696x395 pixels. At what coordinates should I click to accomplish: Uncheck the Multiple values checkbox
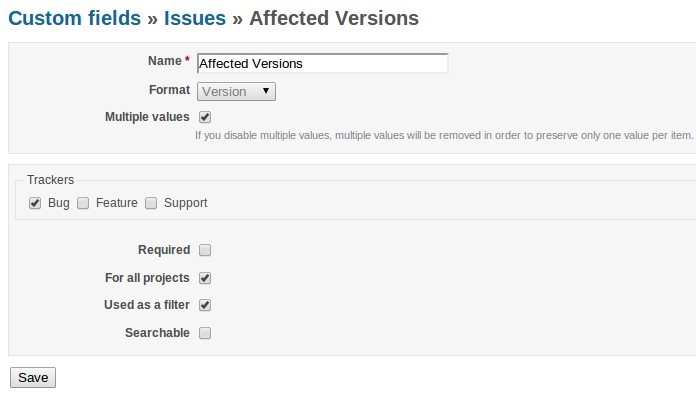coord(205,117)
